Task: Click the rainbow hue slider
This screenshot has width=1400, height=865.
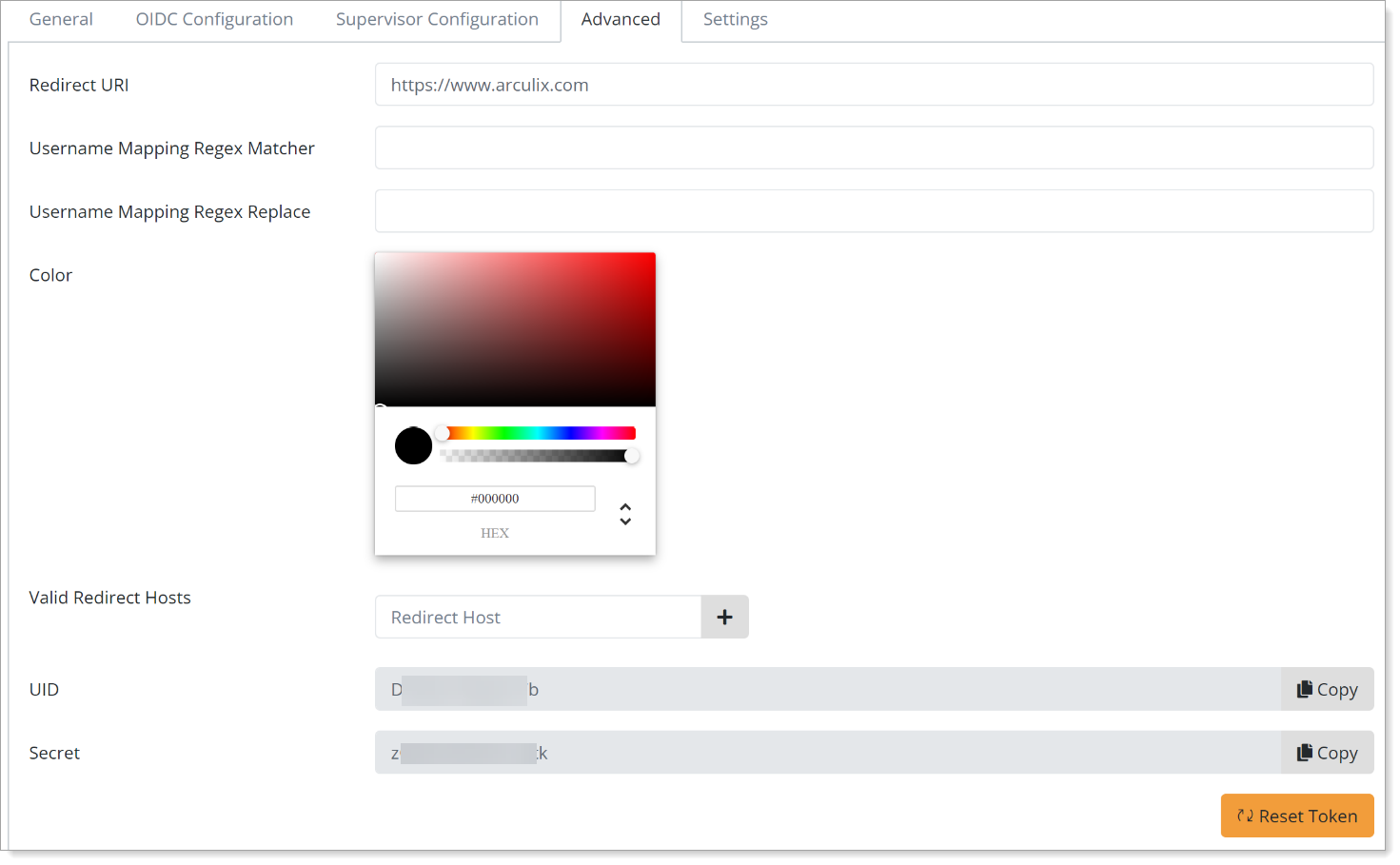Action: pos(539,433)
